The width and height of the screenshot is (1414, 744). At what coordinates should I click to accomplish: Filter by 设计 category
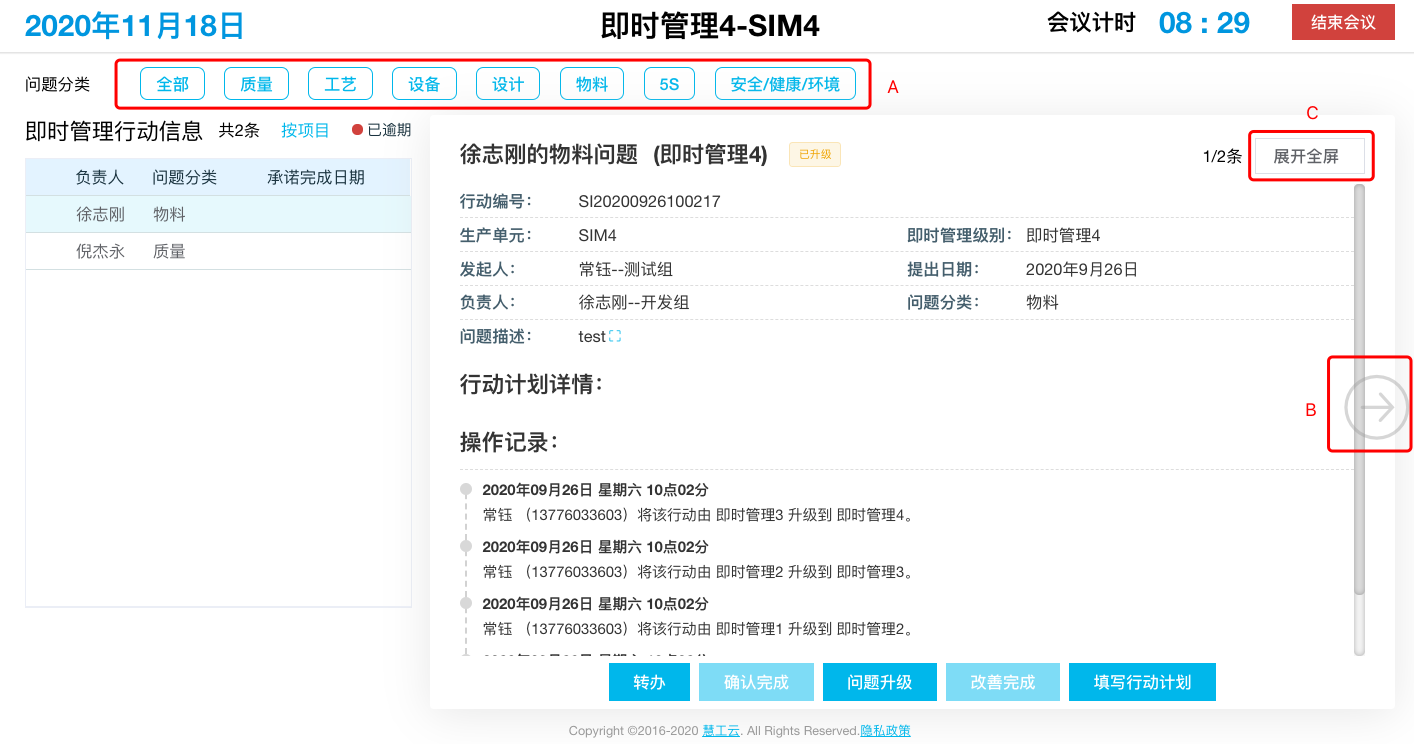[508, 84]
